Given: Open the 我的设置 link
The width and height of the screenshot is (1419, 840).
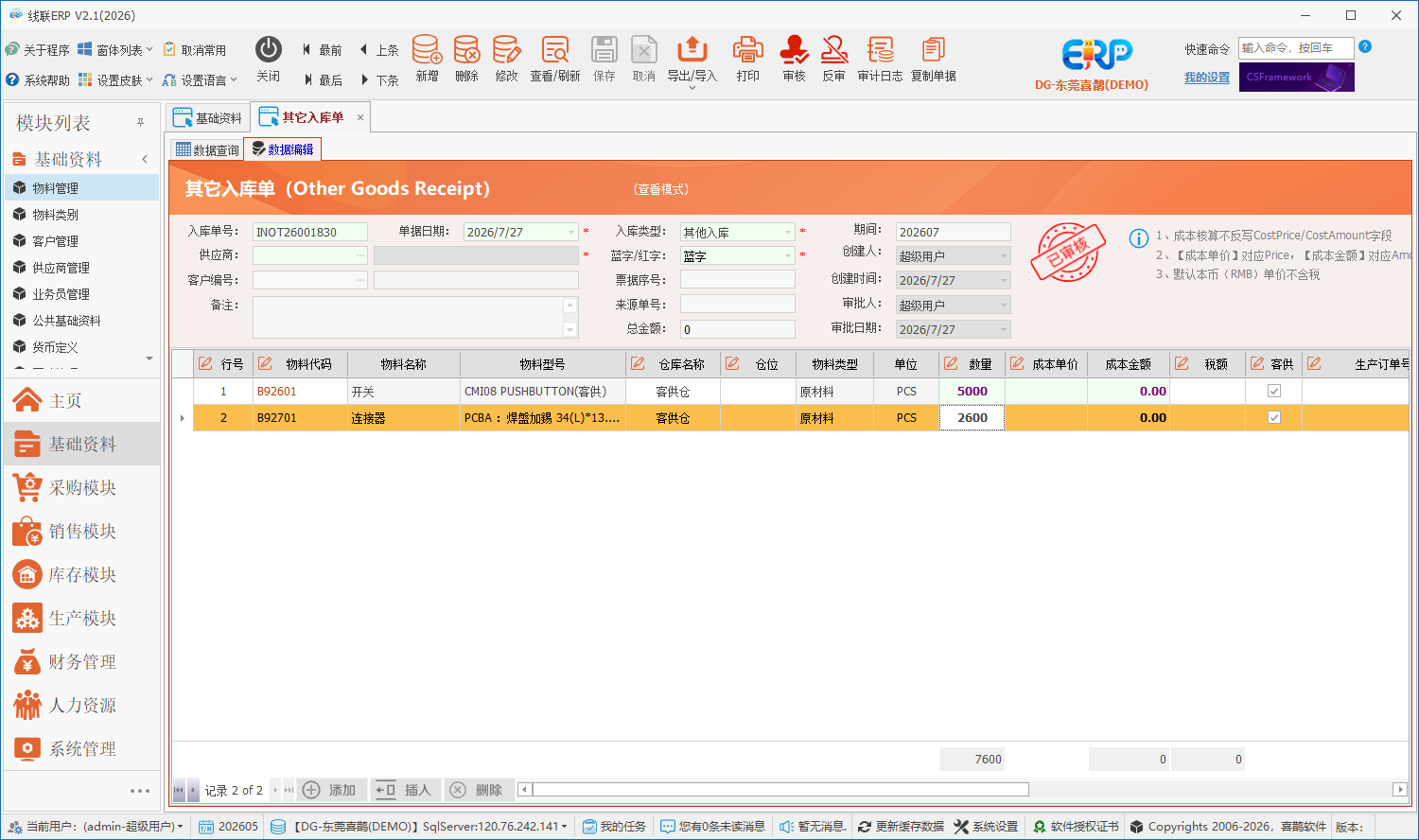Looking at the screenshot, I should [1207, 78].
